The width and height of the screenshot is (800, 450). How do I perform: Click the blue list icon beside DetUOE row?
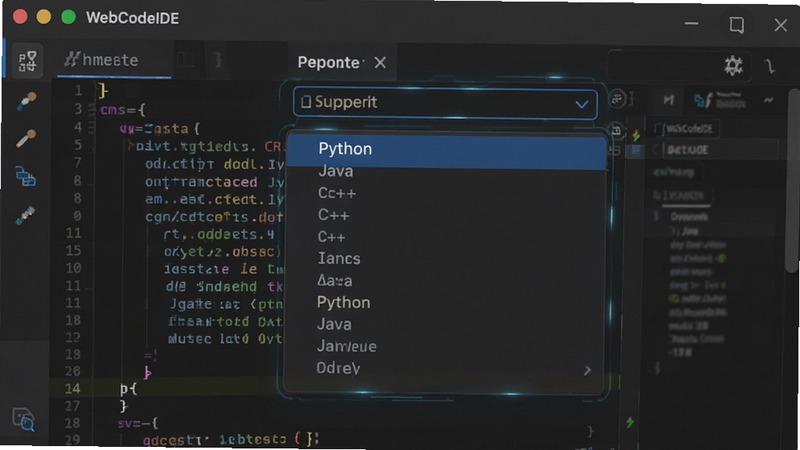[636, 150]
